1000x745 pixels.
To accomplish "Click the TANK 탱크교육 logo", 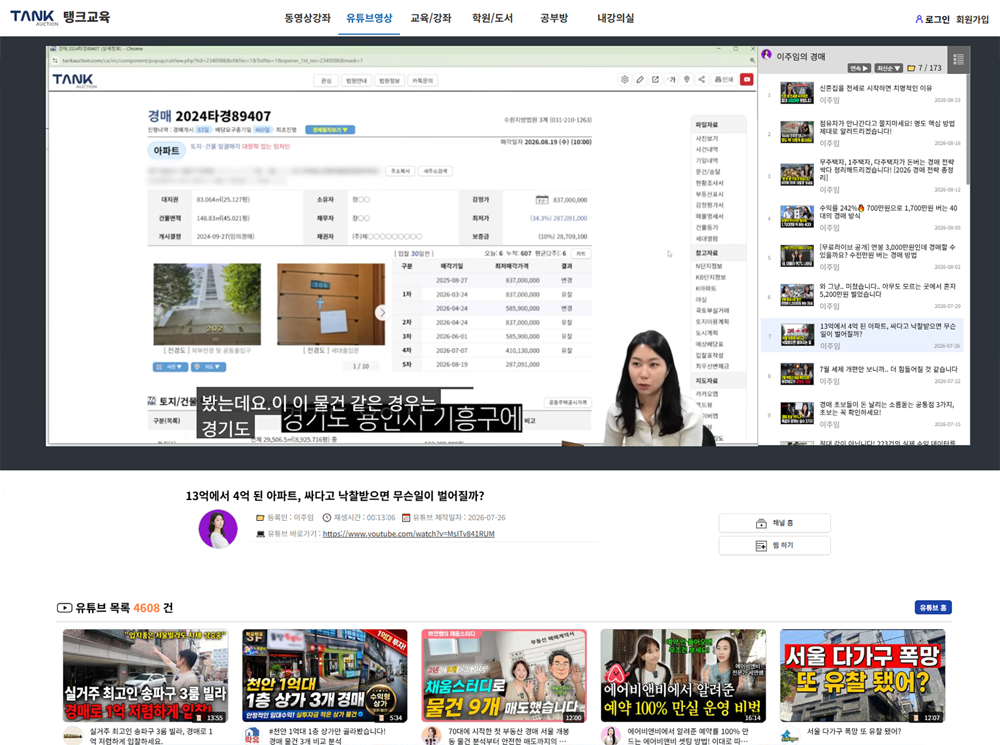I will click(x=60, y=17).
